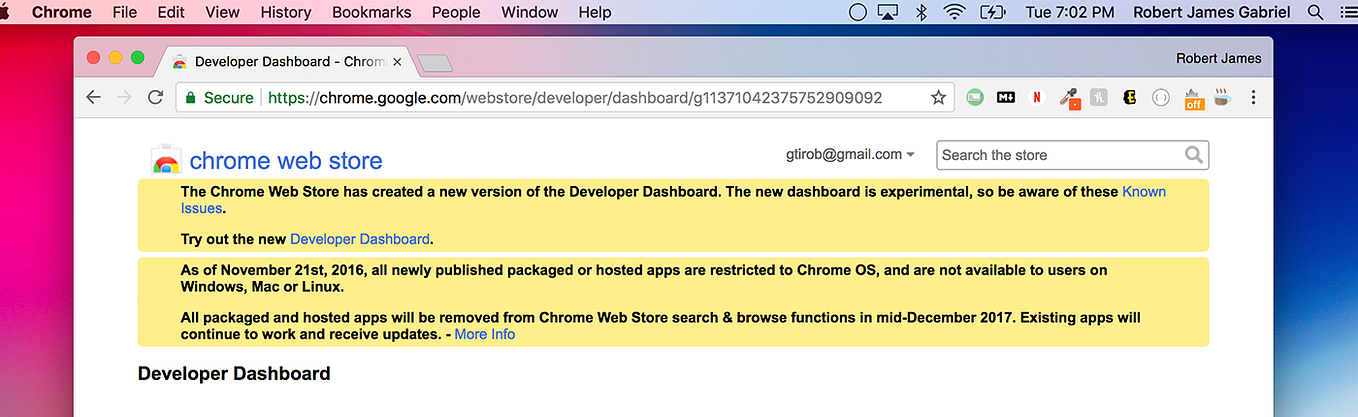The height and width of the screenshot is (417, 1358).
Task: Click the circle icon in menu bar
Action: tap(857, 12)
